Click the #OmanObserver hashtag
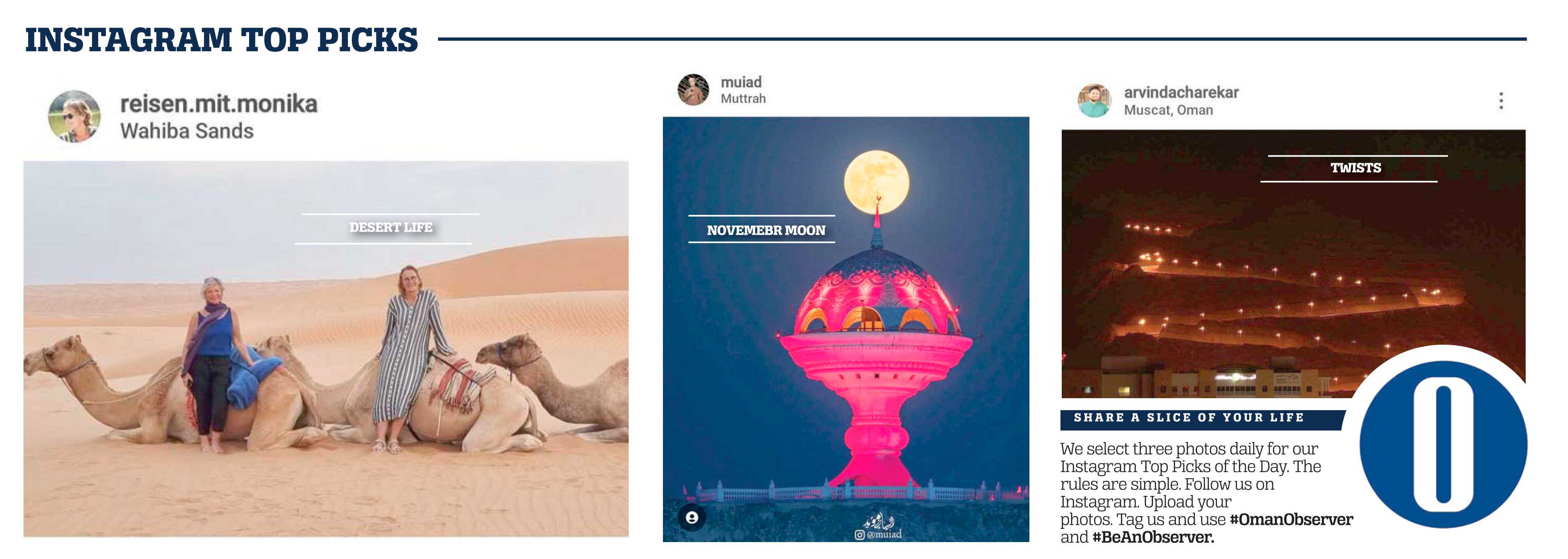Screen dimensions: 1568x559 (1291, 519)
